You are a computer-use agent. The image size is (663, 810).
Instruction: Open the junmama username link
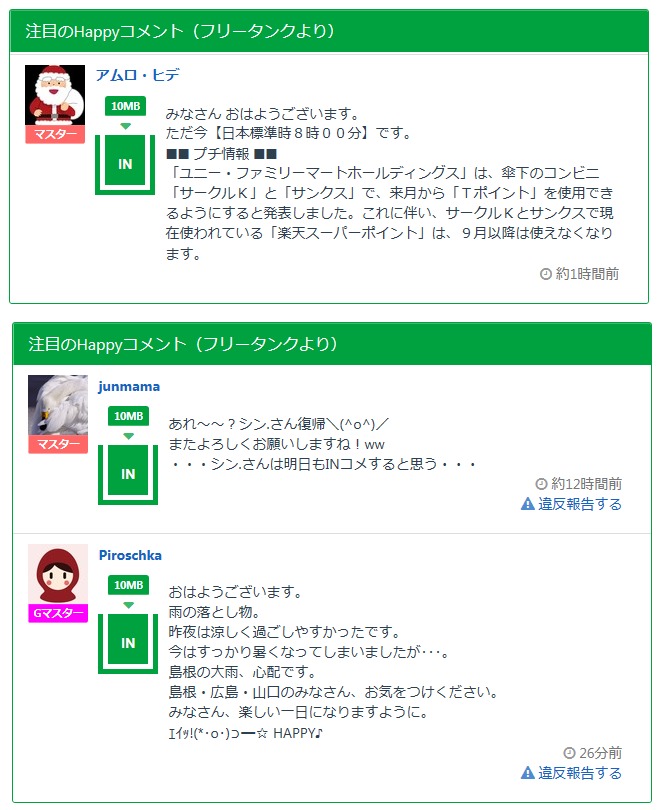(x=129, y=386)
